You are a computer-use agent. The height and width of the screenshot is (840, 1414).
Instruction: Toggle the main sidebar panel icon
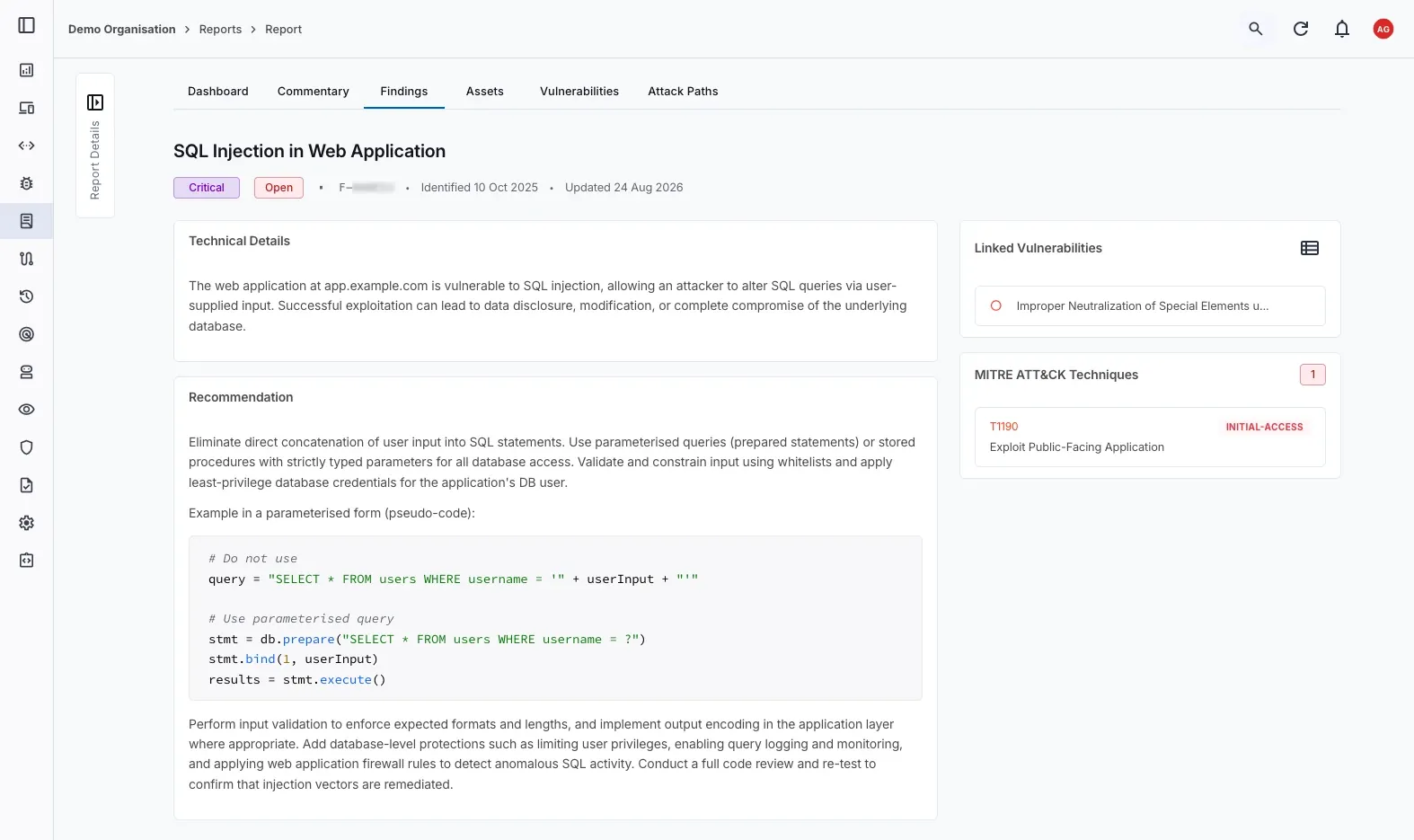click(x=27, y=25)
